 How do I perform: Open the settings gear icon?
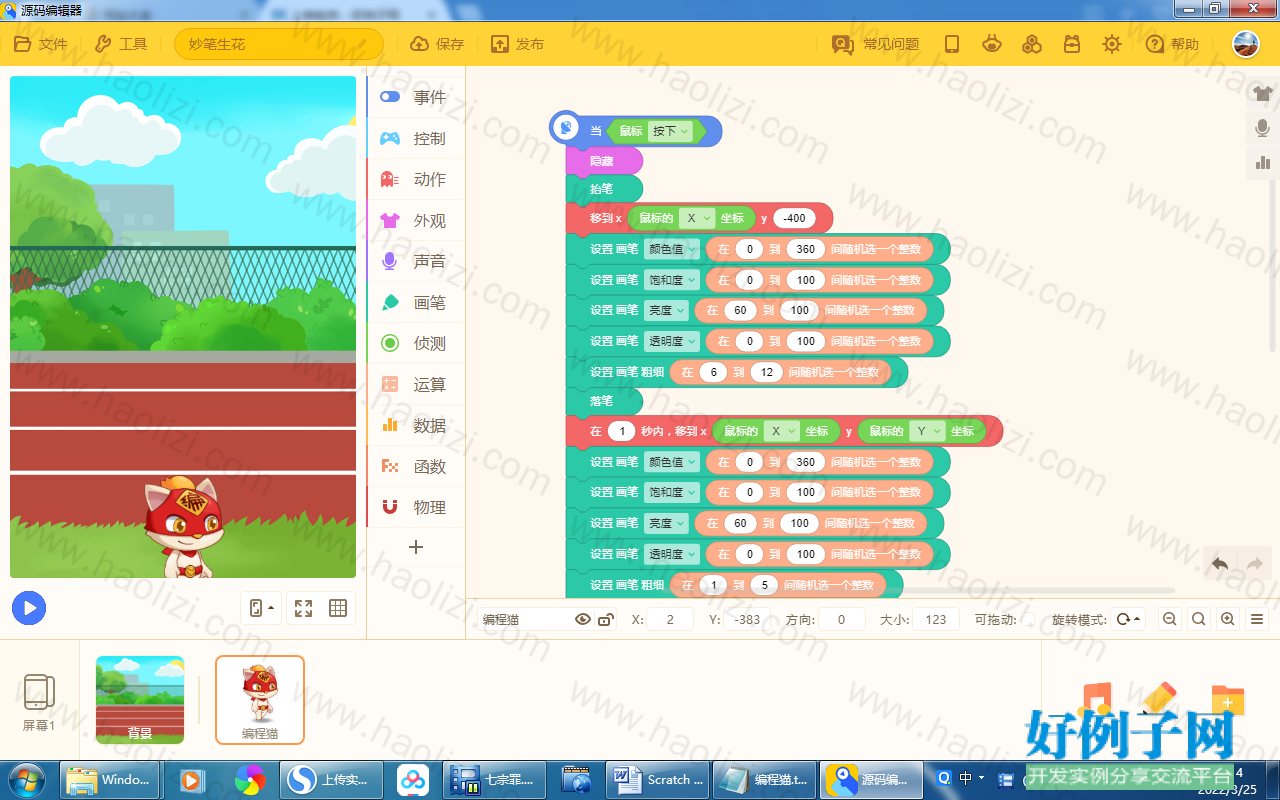point(1112,44)
